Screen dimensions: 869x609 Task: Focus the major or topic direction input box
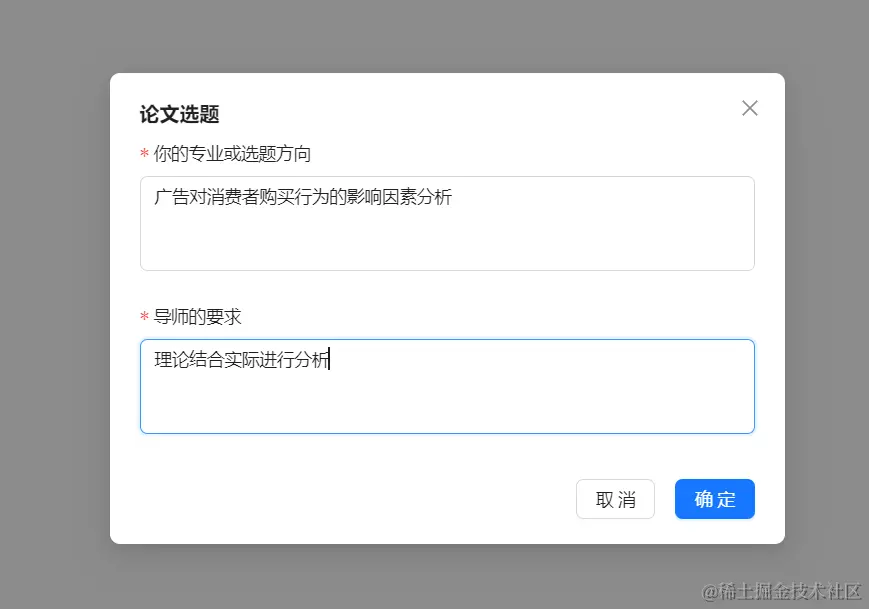click(447, 222)
